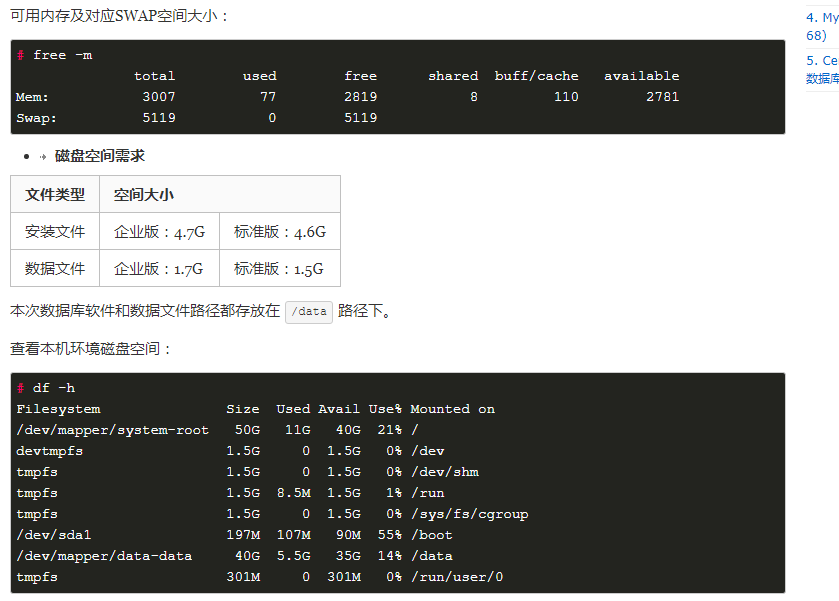Click the "197M" size value

(243, 535)
